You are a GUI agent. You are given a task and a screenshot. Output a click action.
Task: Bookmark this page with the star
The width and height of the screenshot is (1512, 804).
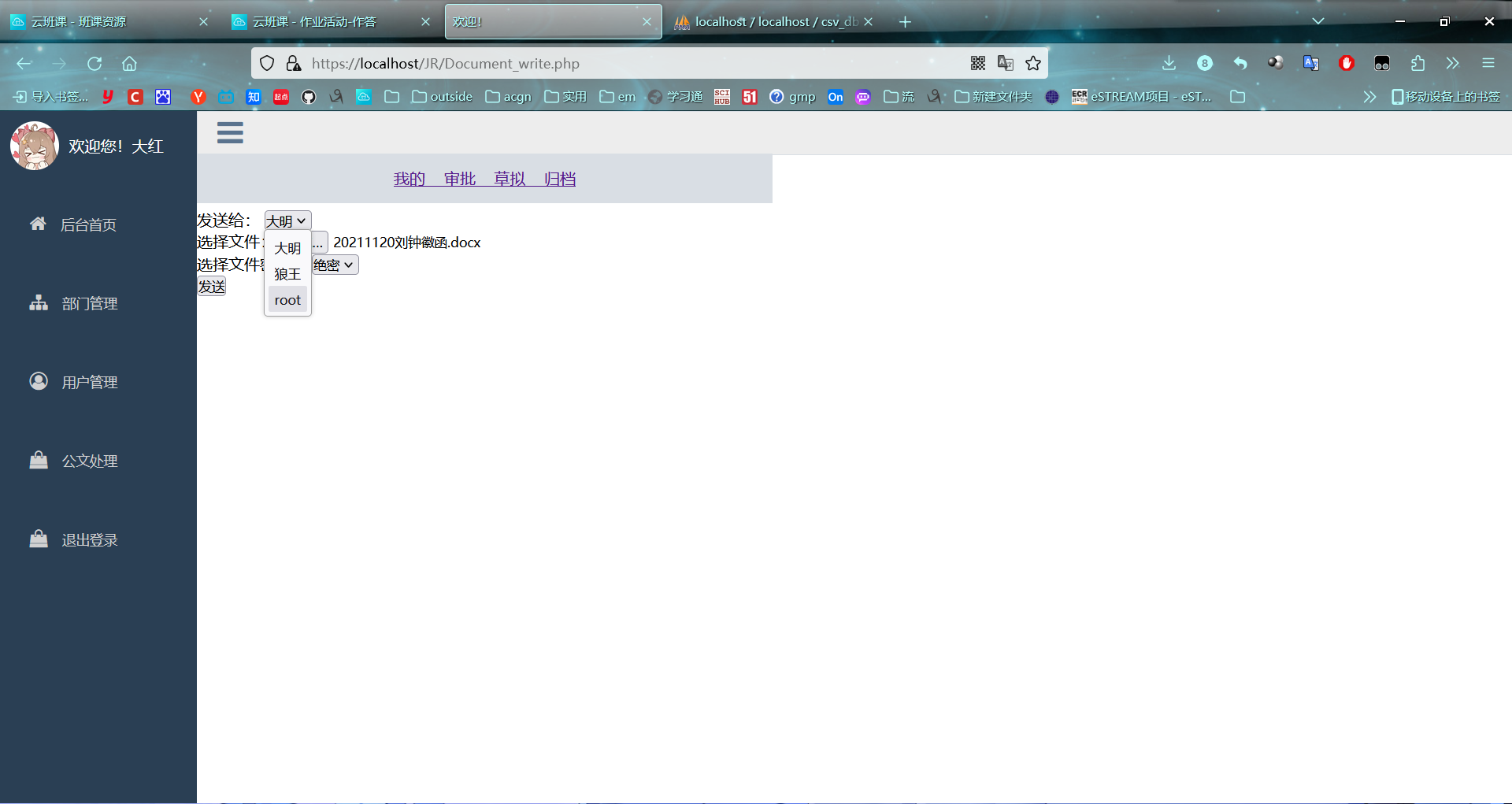click(x=1033, y=64)
